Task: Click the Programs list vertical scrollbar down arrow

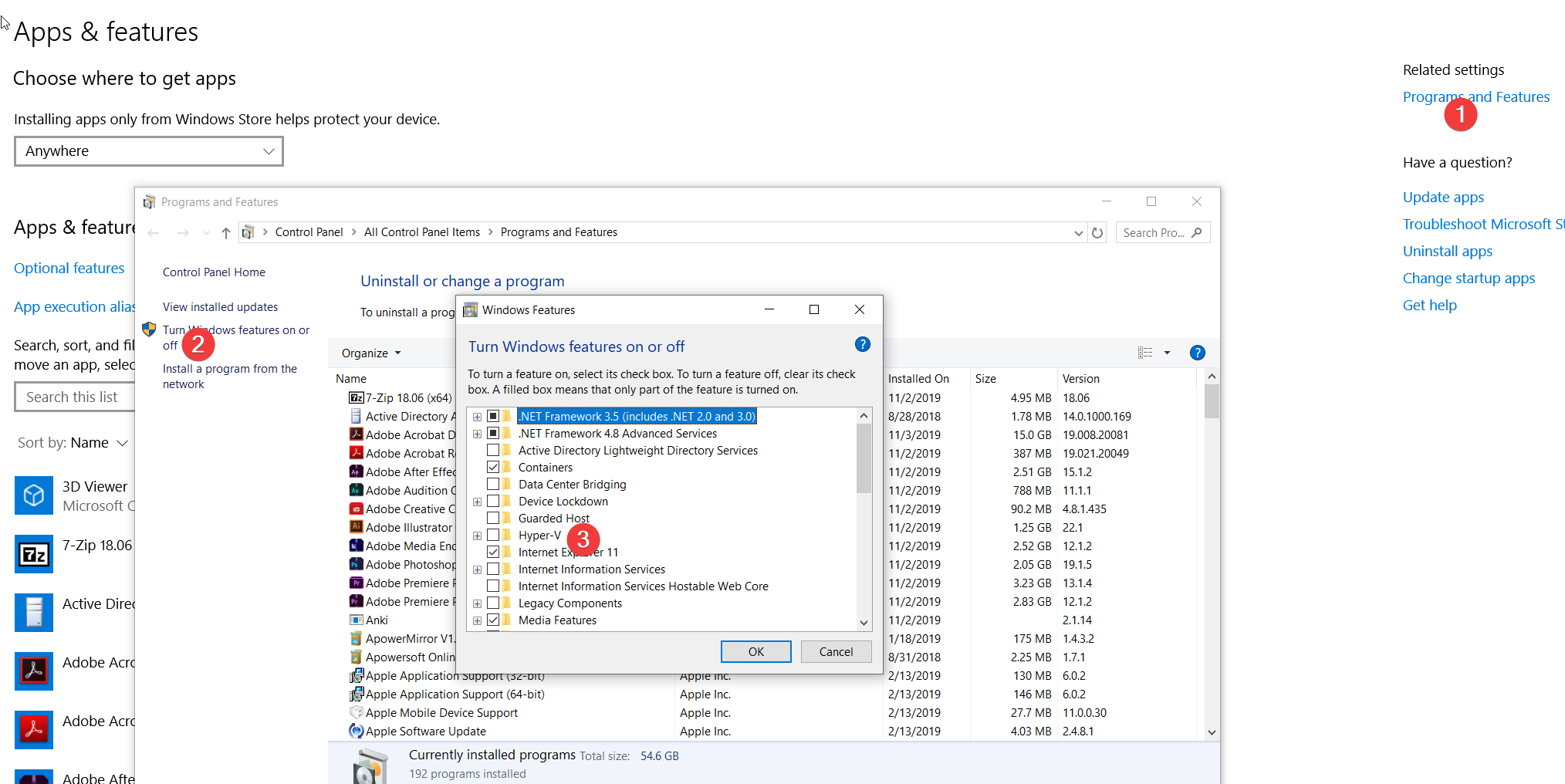Action: (1212, 732)
